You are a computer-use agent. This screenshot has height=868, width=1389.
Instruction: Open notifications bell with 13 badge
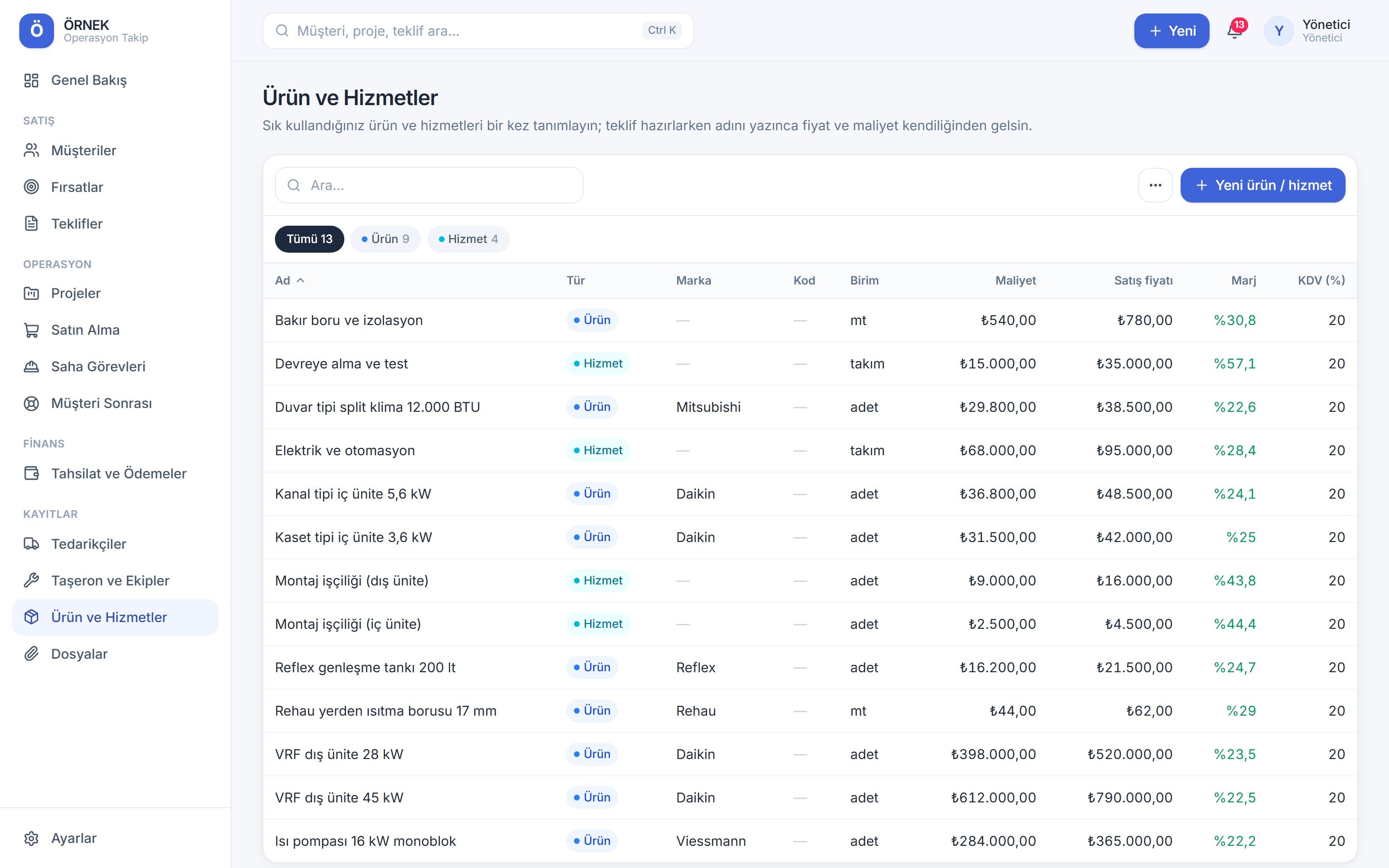pos(1235,30)
